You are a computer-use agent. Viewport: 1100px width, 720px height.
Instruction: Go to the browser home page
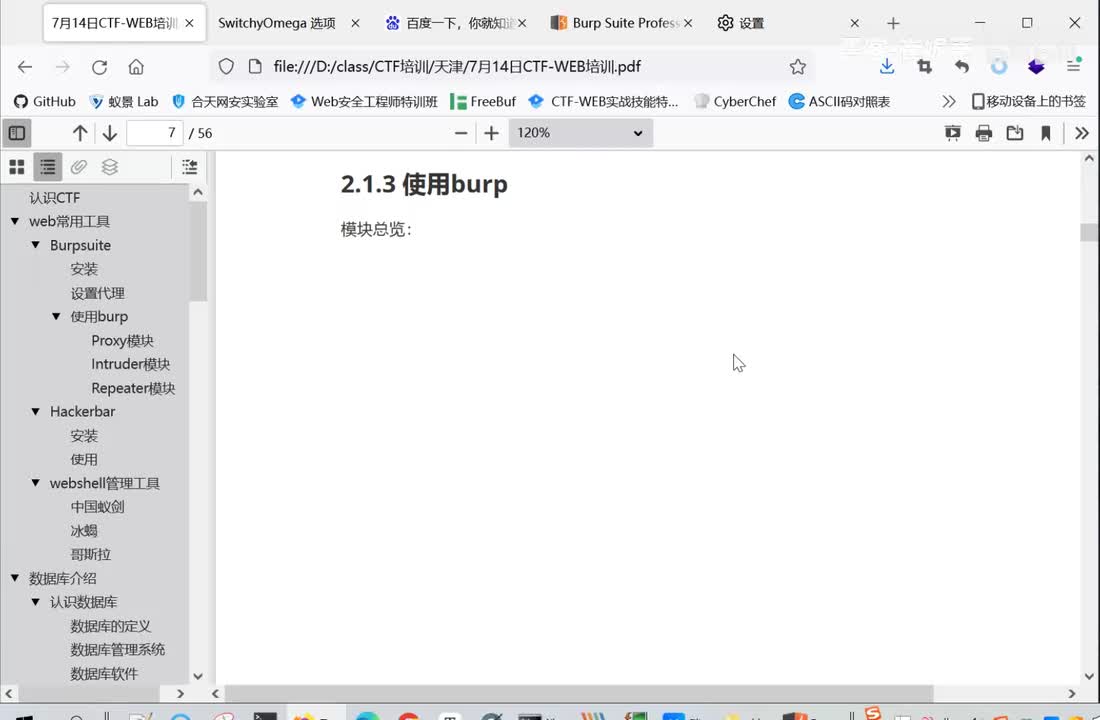135,67
